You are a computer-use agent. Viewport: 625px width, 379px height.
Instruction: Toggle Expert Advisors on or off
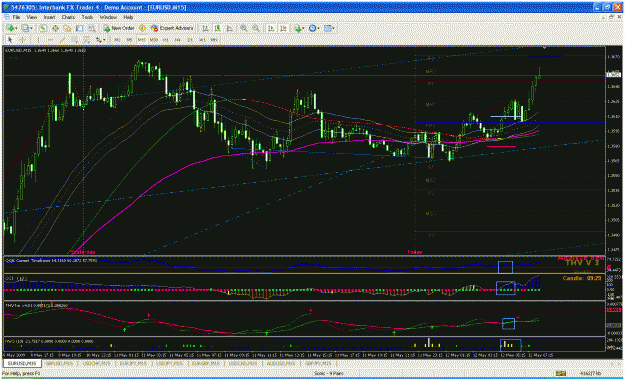click(x=172, y=28)
